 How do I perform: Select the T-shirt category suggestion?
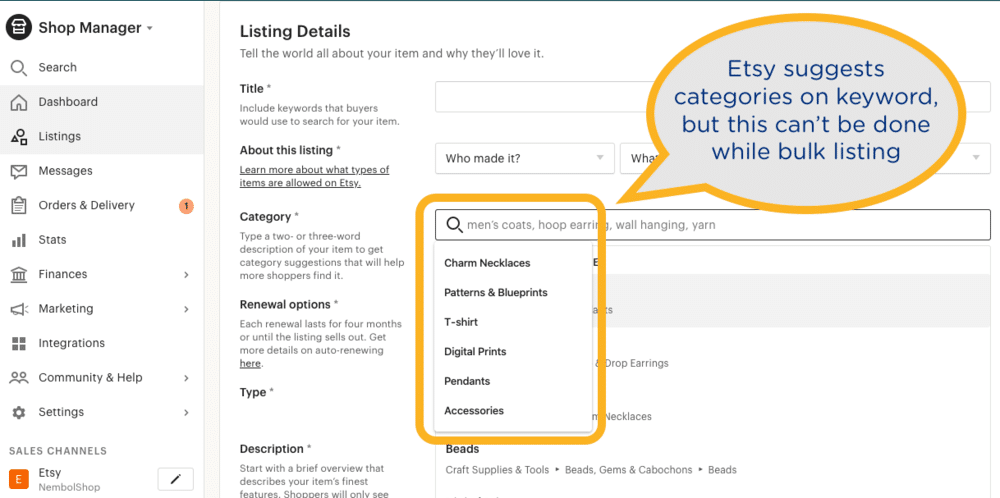pos(461,322)
